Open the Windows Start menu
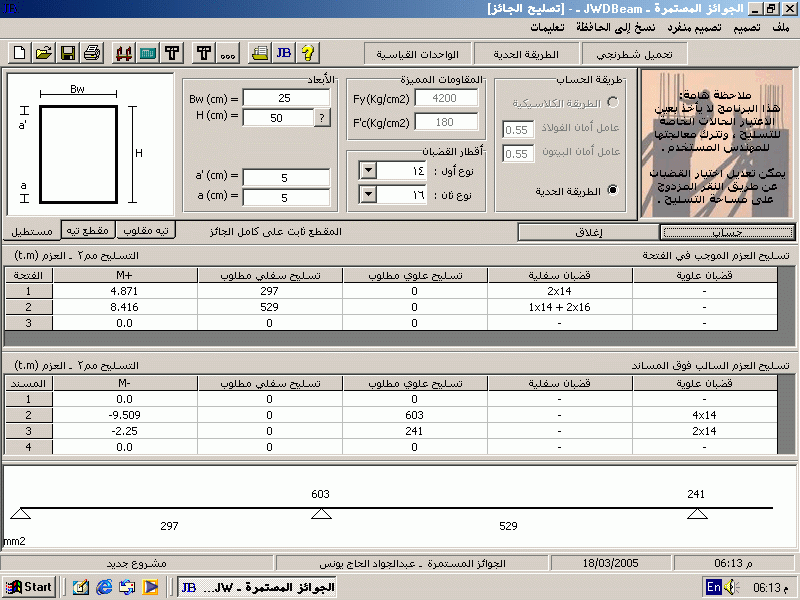 30,587
